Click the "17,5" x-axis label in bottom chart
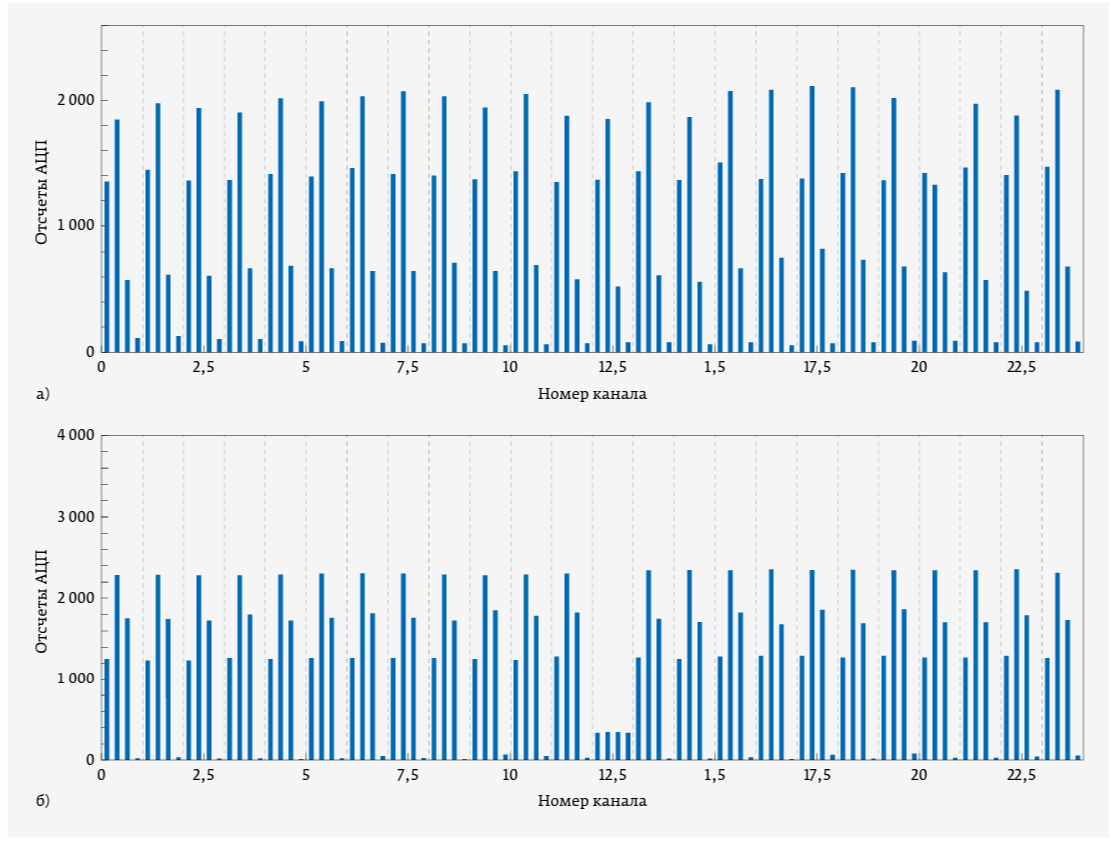Screen dimensions: 1113x844 tap(817, 775)
